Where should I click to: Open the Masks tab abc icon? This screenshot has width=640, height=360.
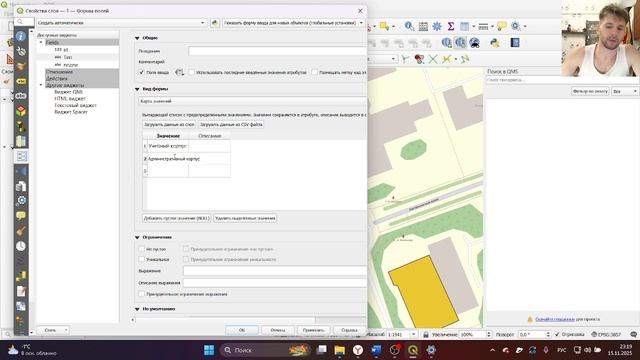point(21,96)
